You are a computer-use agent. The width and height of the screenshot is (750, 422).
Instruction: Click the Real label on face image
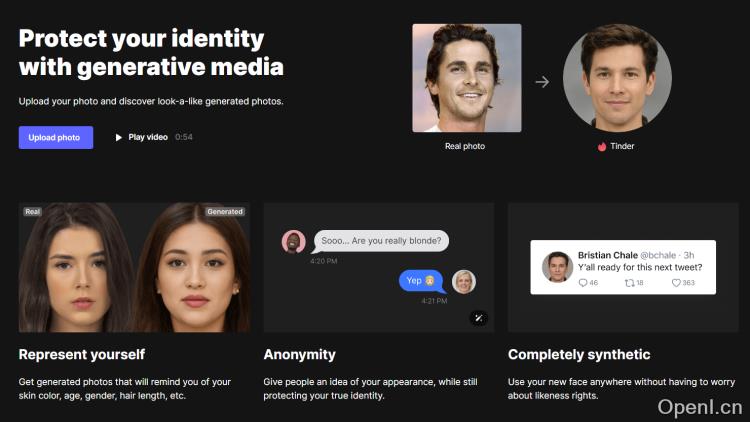click(x=33, y=211)
